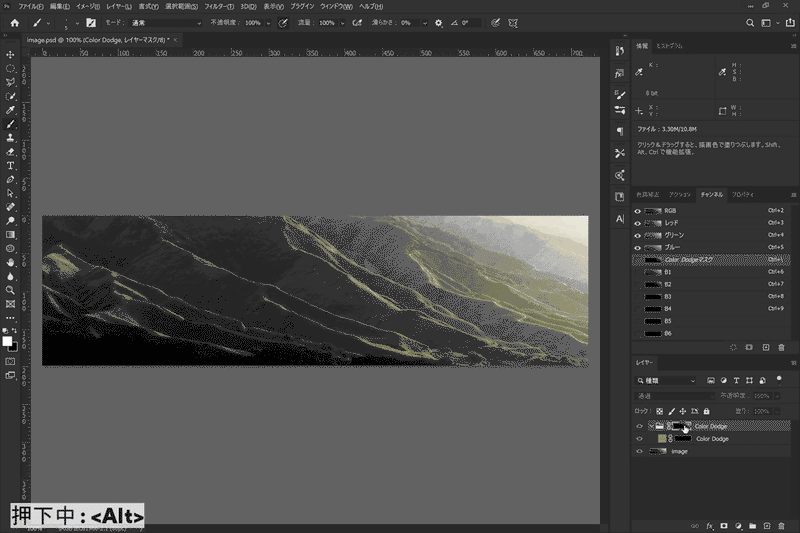Viewport: 800px width, 533px height.
Task: Select the Zoom tool in the toolbox
Action: pyautogui.click(x=10, y=290)
